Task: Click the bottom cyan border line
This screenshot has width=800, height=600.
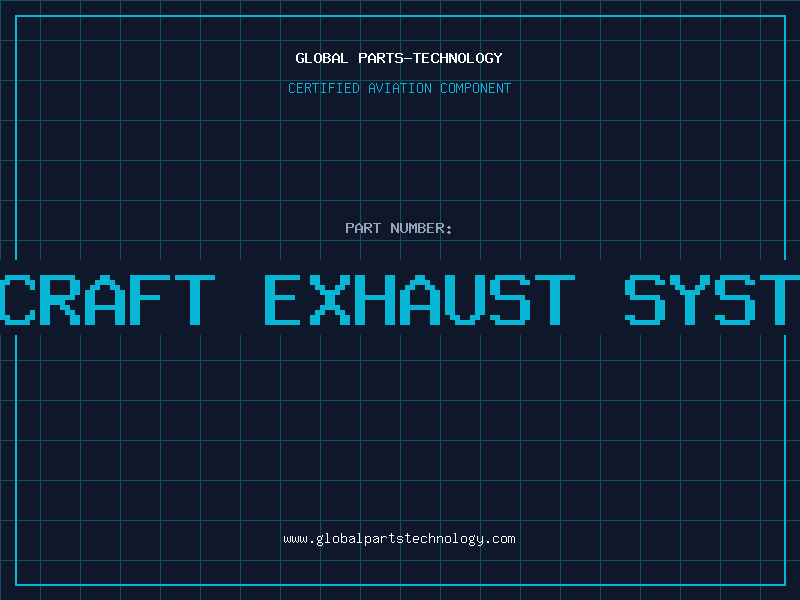Action: (401, 584)
